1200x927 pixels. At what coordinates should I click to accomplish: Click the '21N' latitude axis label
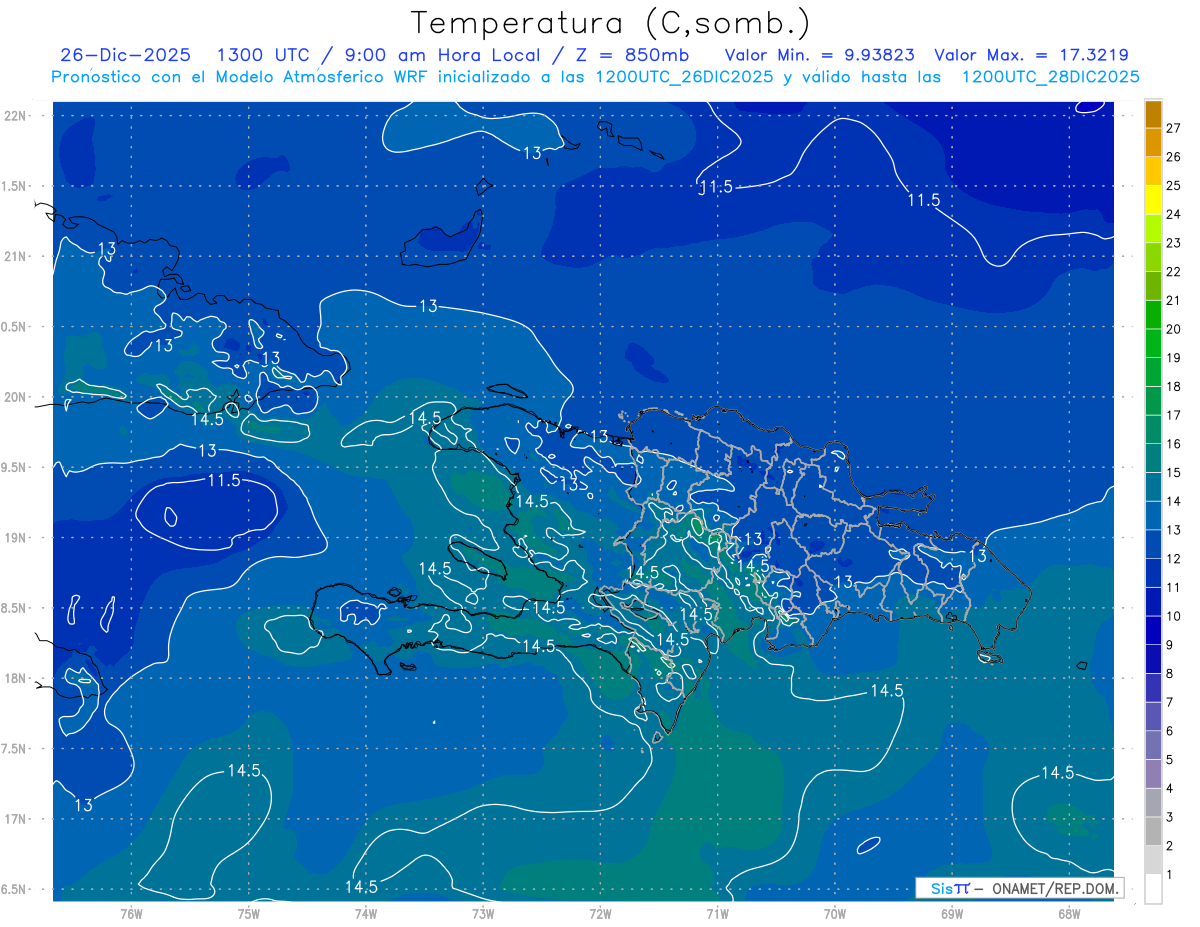pyautogui.click(x=16, y=256)
